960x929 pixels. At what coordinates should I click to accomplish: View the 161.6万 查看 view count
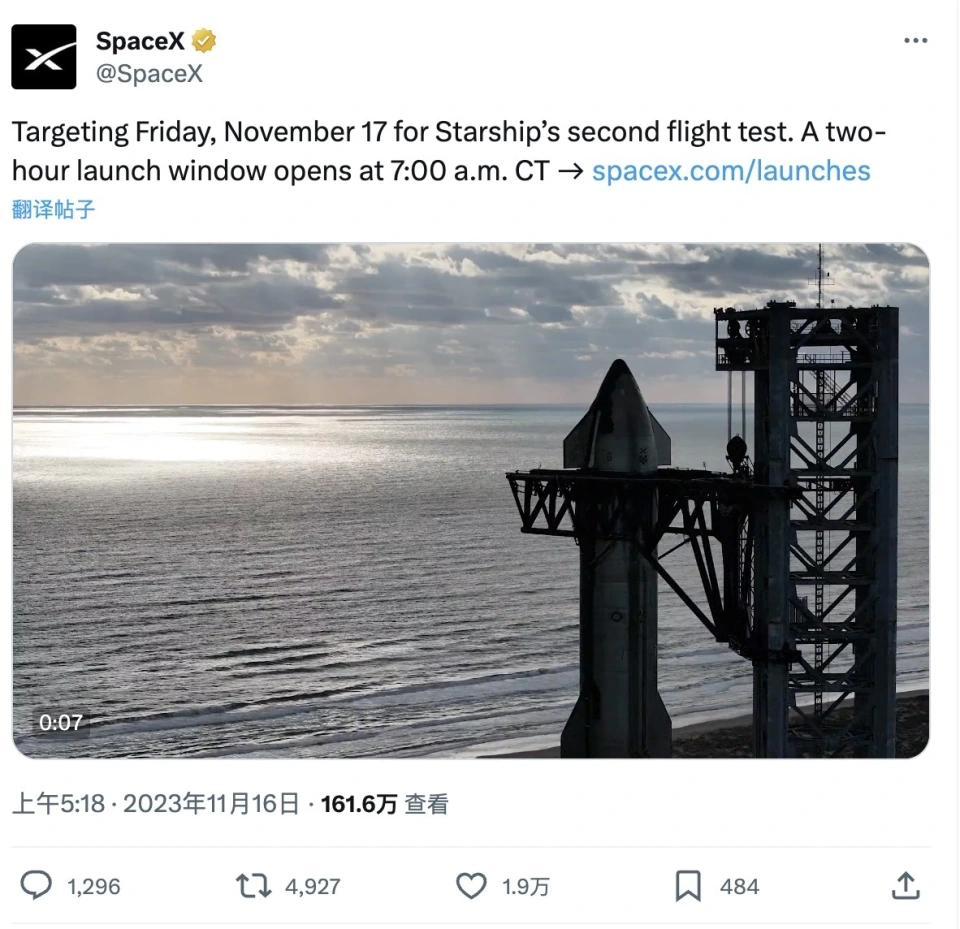[x=384, y=804]
